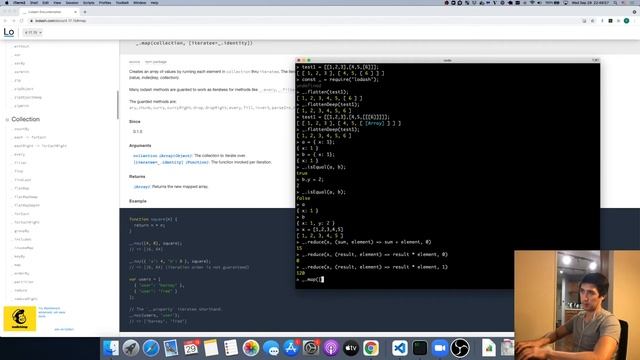Open Reminders app in the dock
This screenshot has width=640, height=360.
coord(231,348)
